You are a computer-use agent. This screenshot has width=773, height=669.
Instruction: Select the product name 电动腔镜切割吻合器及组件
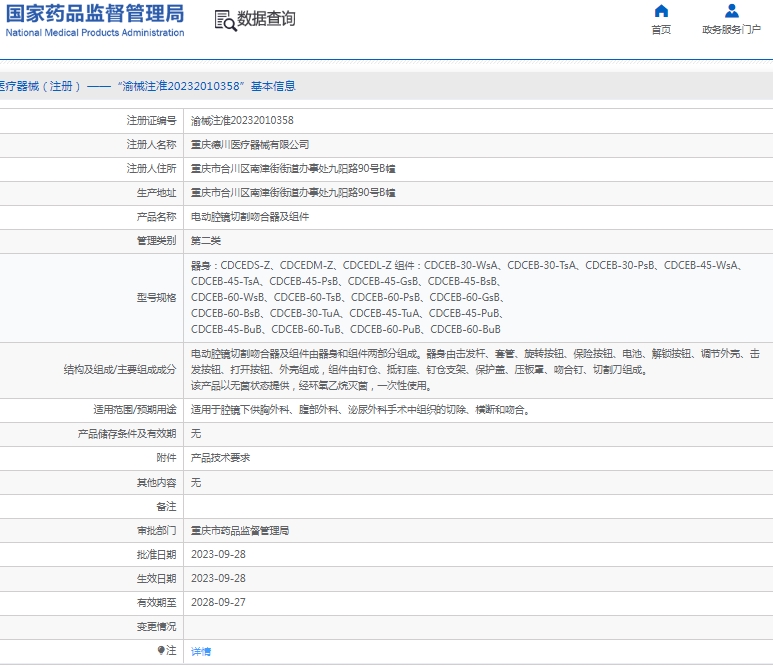click(250, 217)
